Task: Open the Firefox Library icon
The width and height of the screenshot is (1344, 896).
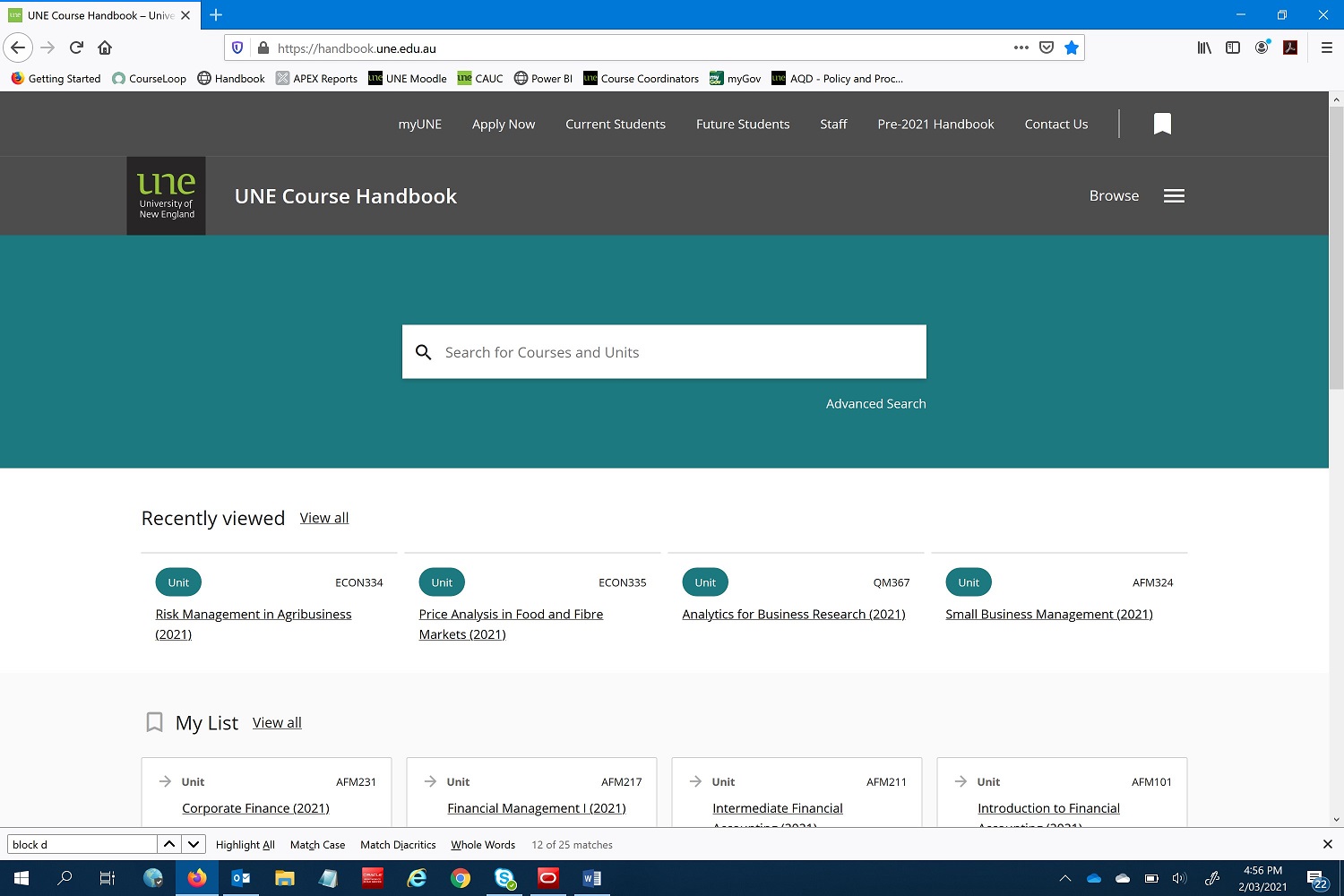Action: [1204, 47]
